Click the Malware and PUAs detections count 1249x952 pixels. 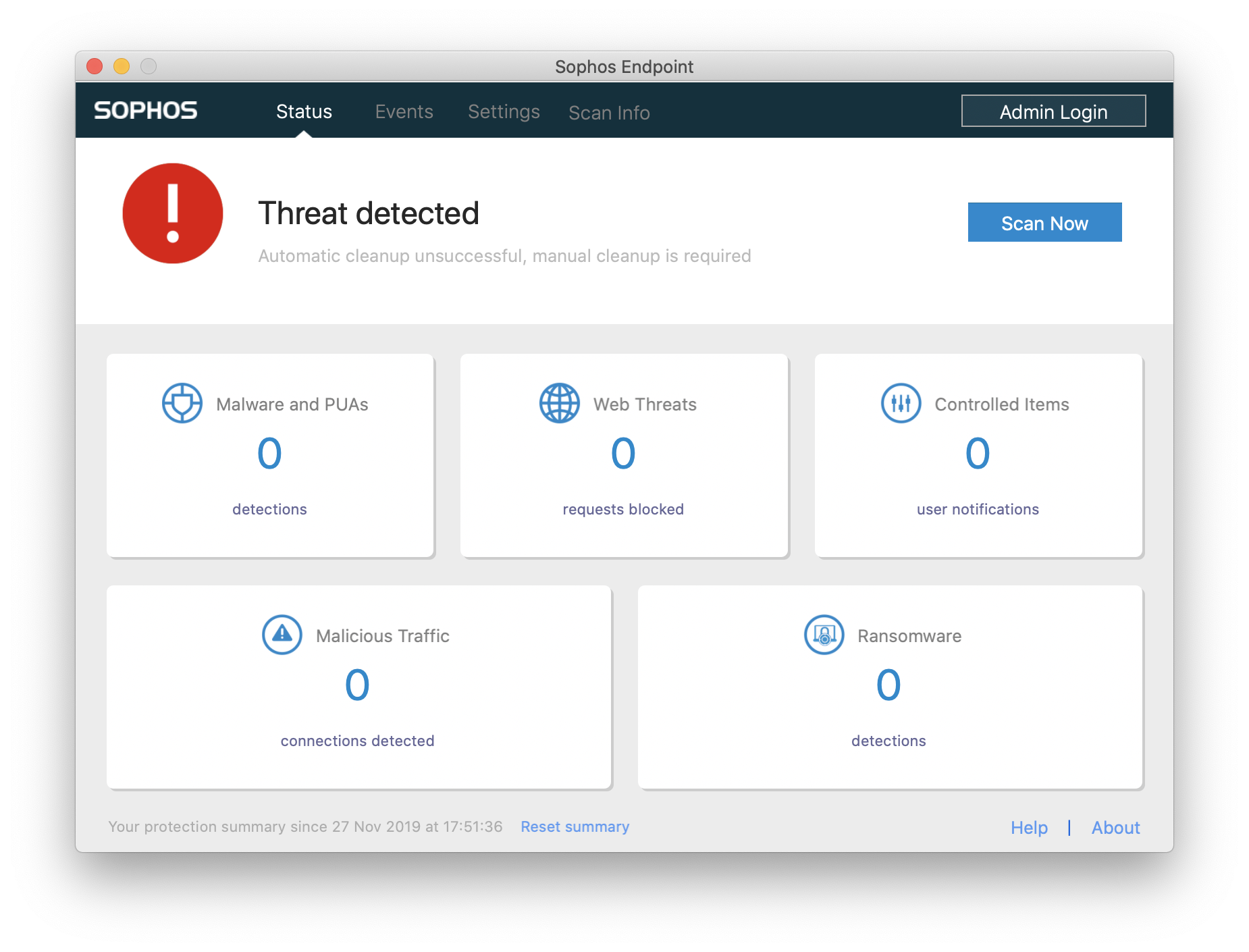click(270, 453)
